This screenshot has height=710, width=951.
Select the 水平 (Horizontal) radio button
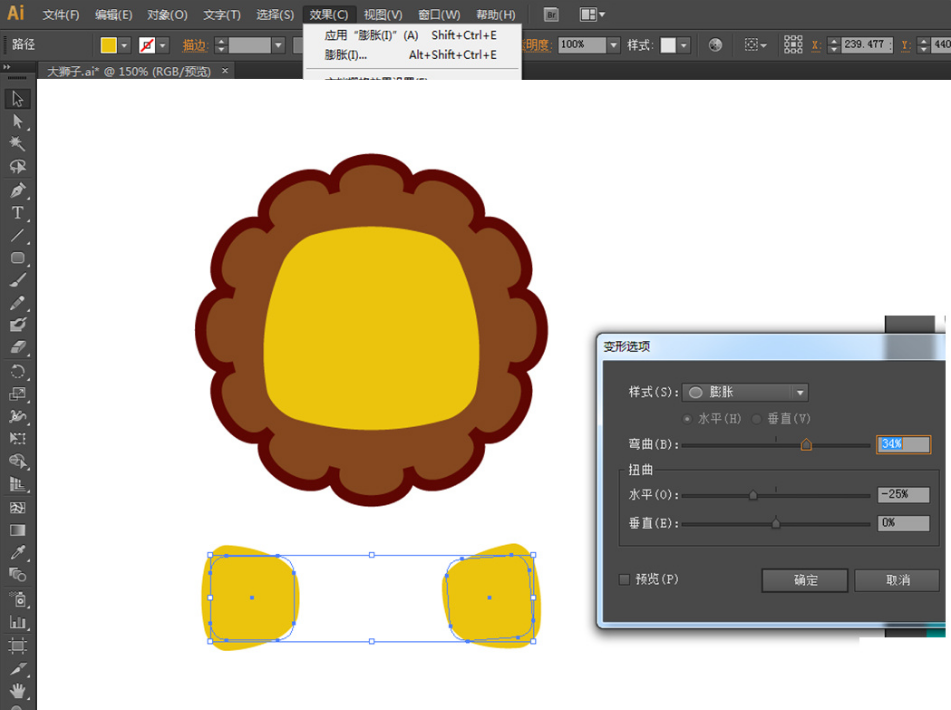(688, 418)
